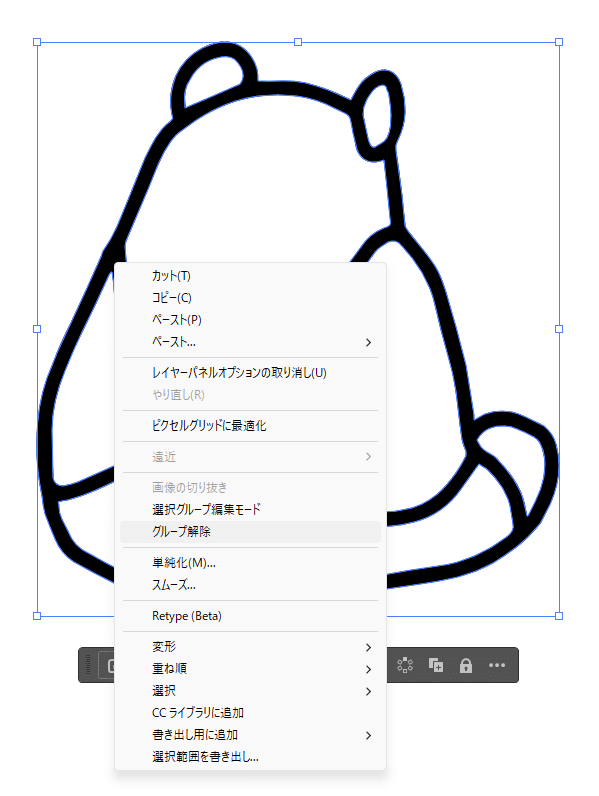
Task: Click the duplicate object icon in task bar
Action: (436, 665)
